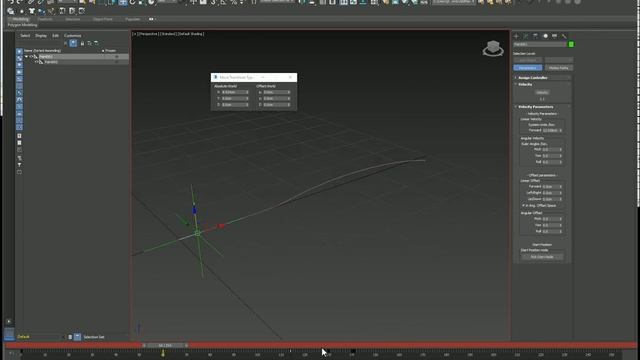The height and width of the screenshot is (360, 640).
Task: Open the Create tab in command panel
Action: 516,36
